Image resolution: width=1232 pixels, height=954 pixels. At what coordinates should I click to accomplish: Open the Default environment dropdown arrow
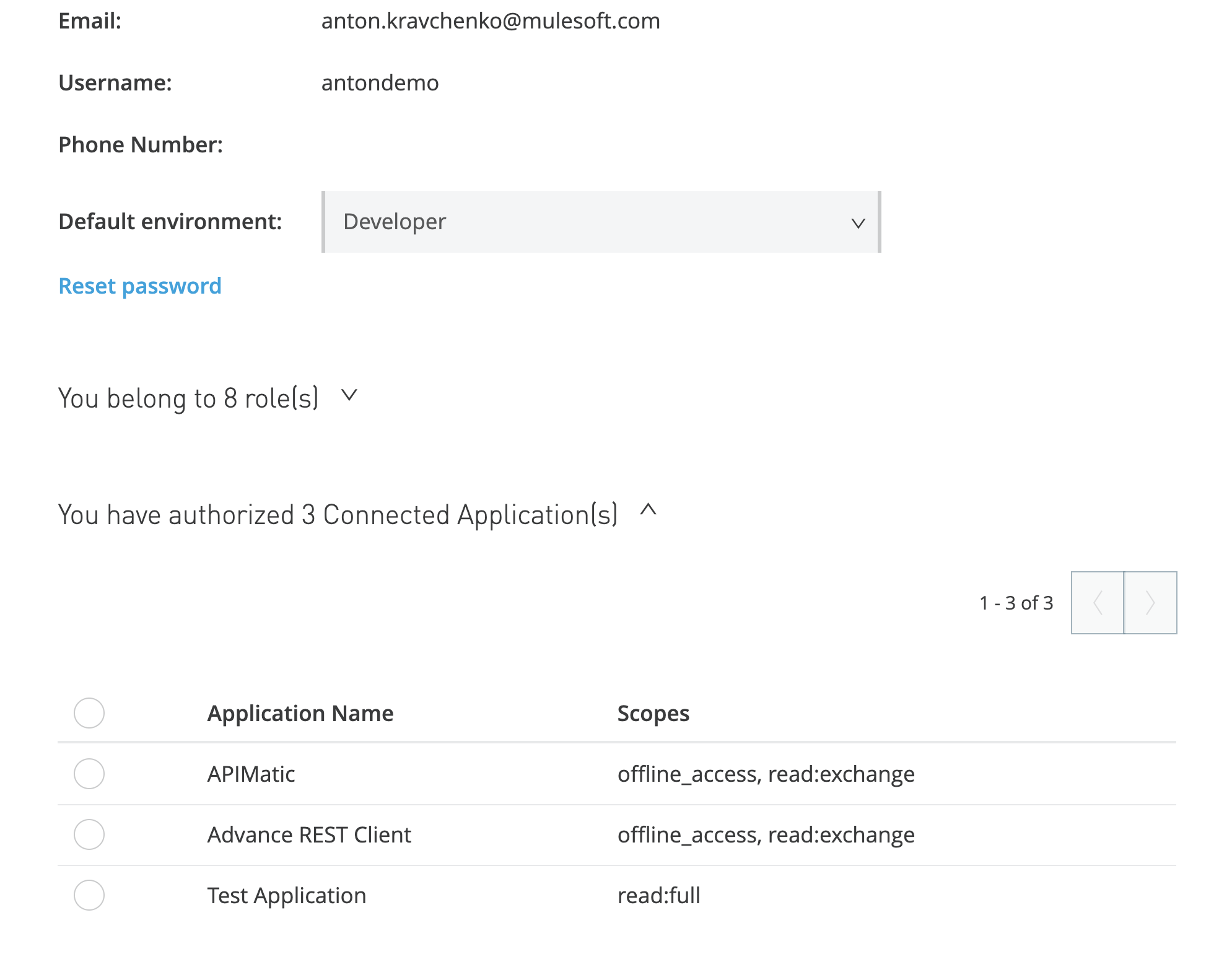coord(857,223)
